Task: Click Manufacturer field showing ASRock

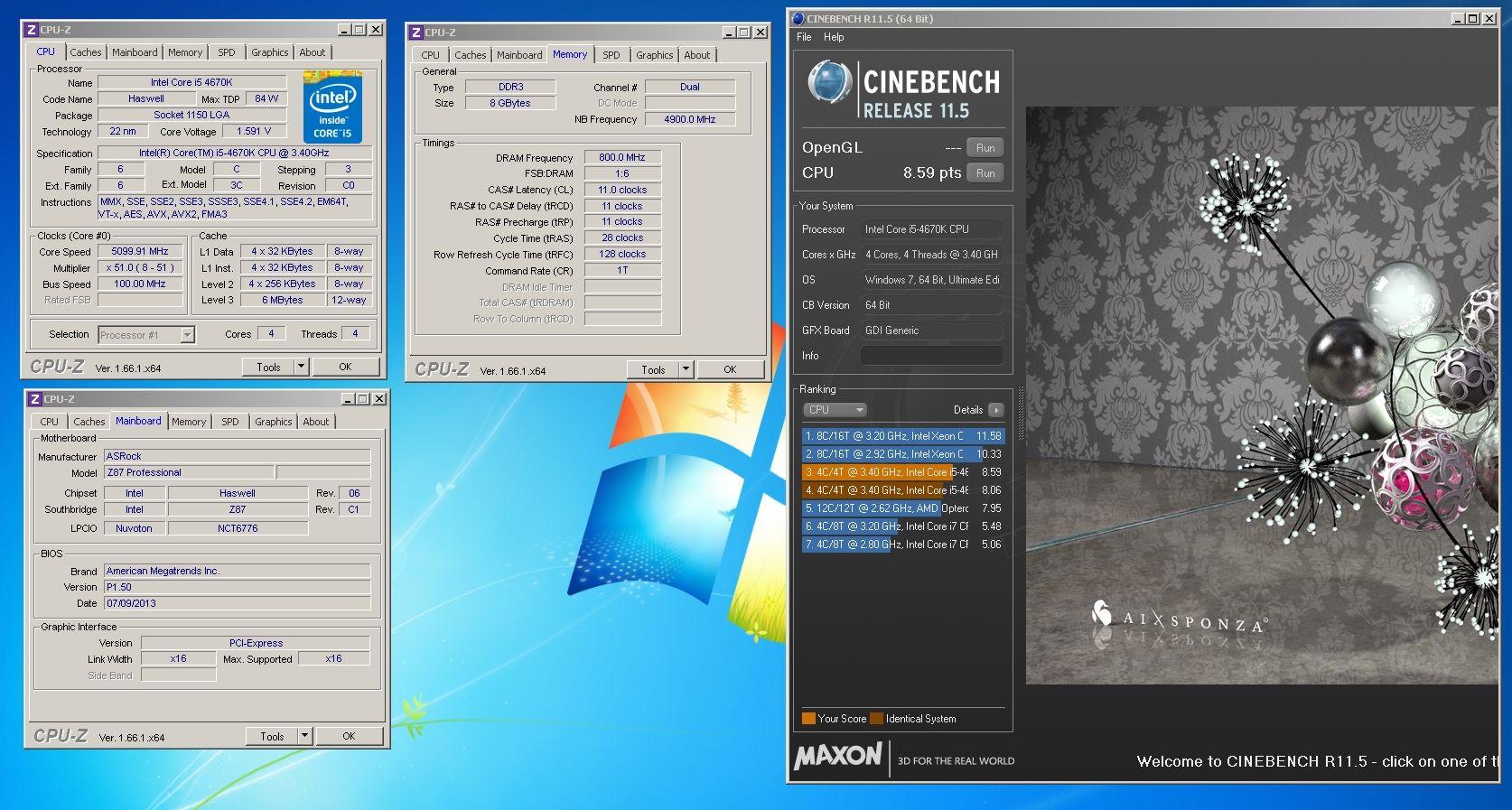Action: click(238, 456)
